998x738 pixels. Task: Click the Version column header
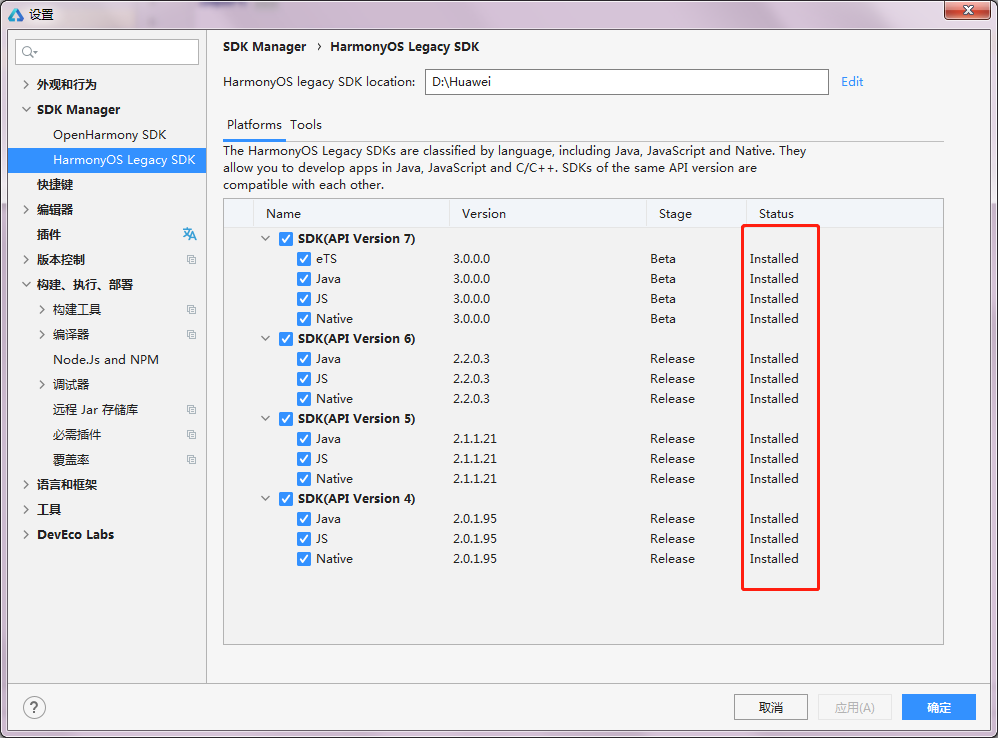coord(548,213)
